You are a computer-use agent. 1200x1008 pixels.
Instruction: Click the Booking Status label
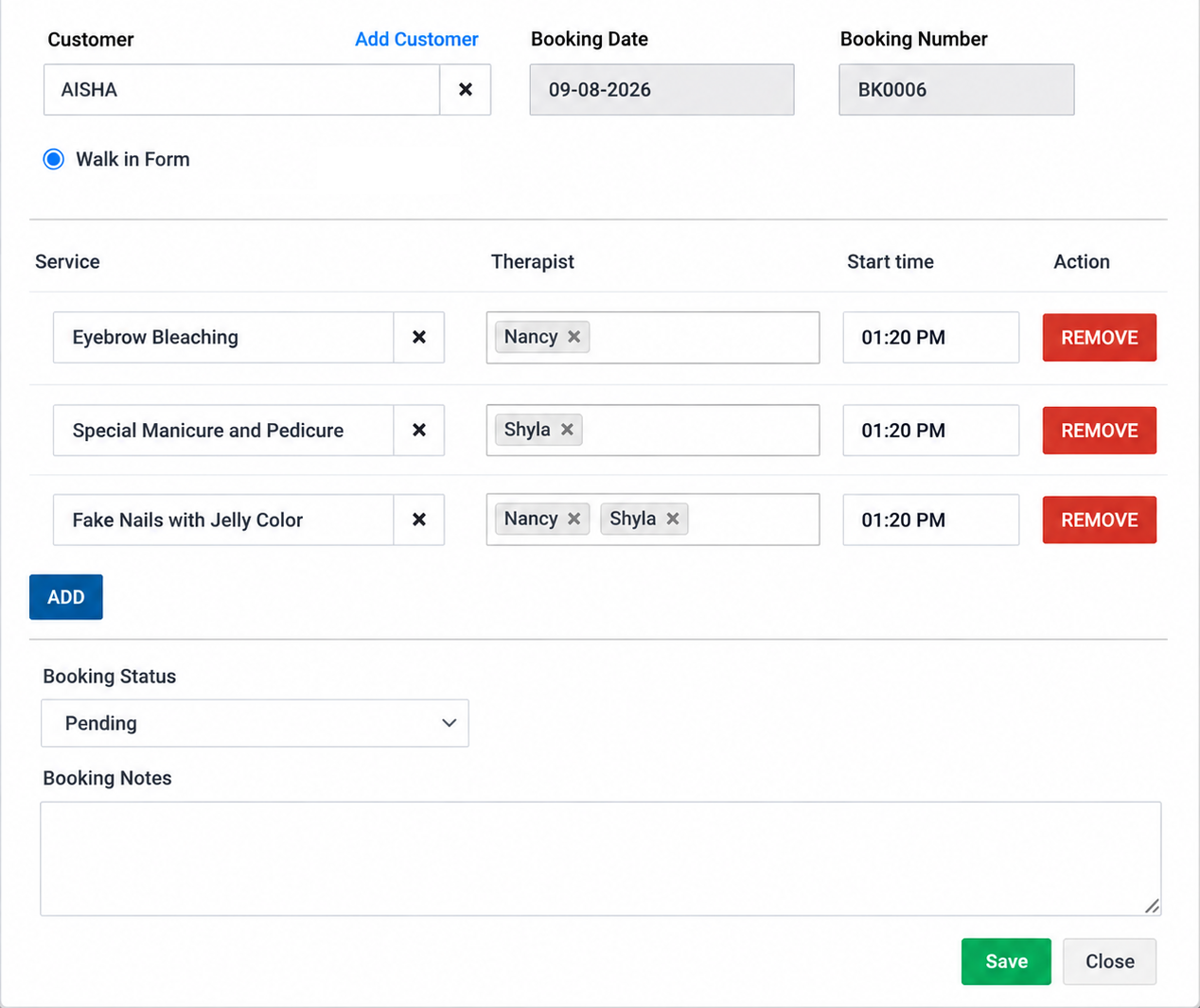[x=110, y=676]
